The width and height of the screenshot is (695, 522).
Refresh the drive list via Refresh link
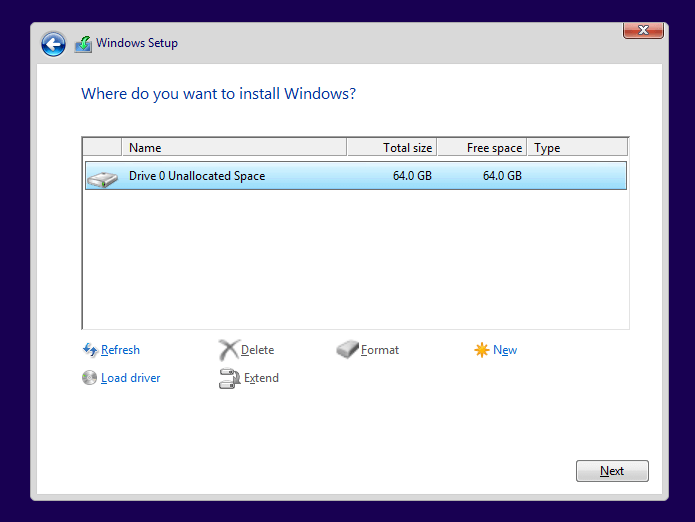[x=120, y=350]
